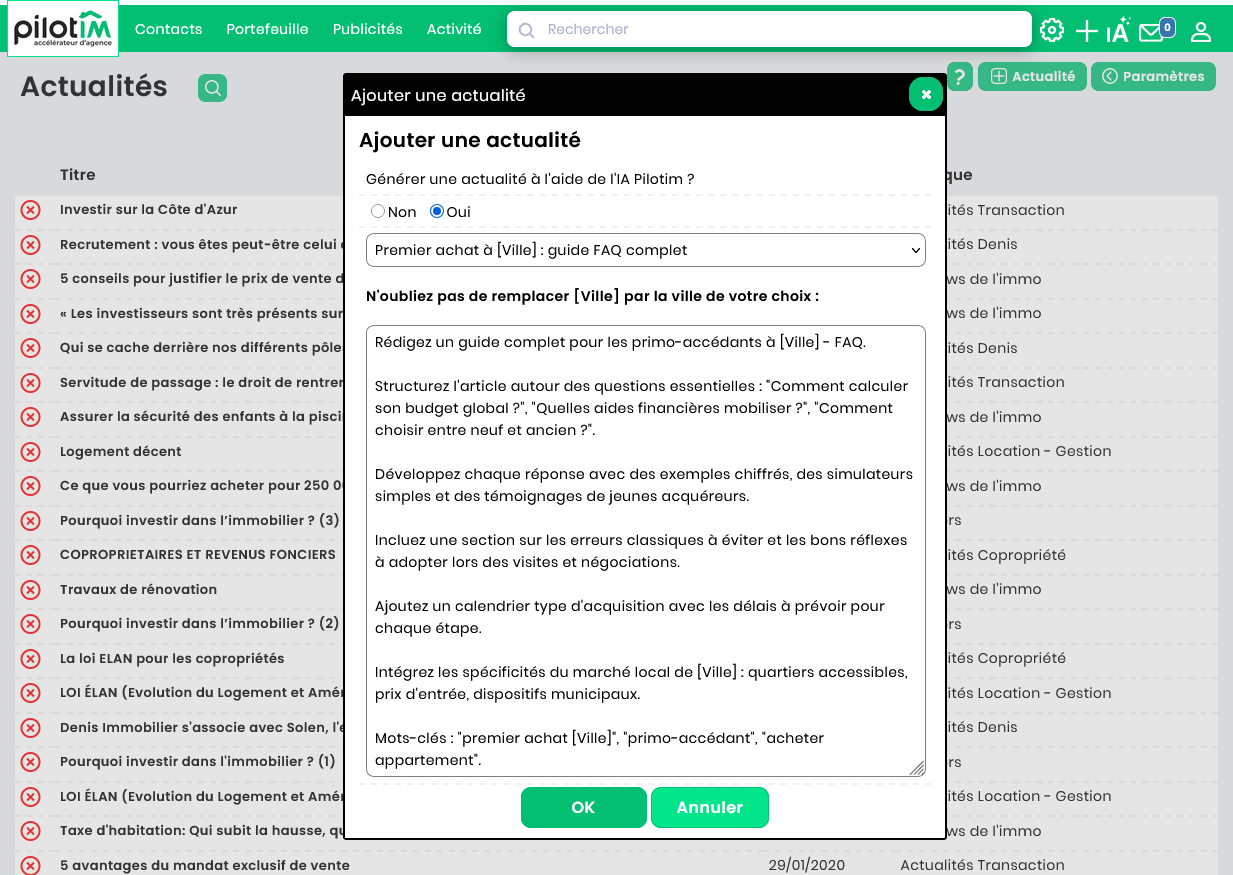Delete the 'Logement décent' news row
This screenshot has width=1233, height=875.
[30, 452]
